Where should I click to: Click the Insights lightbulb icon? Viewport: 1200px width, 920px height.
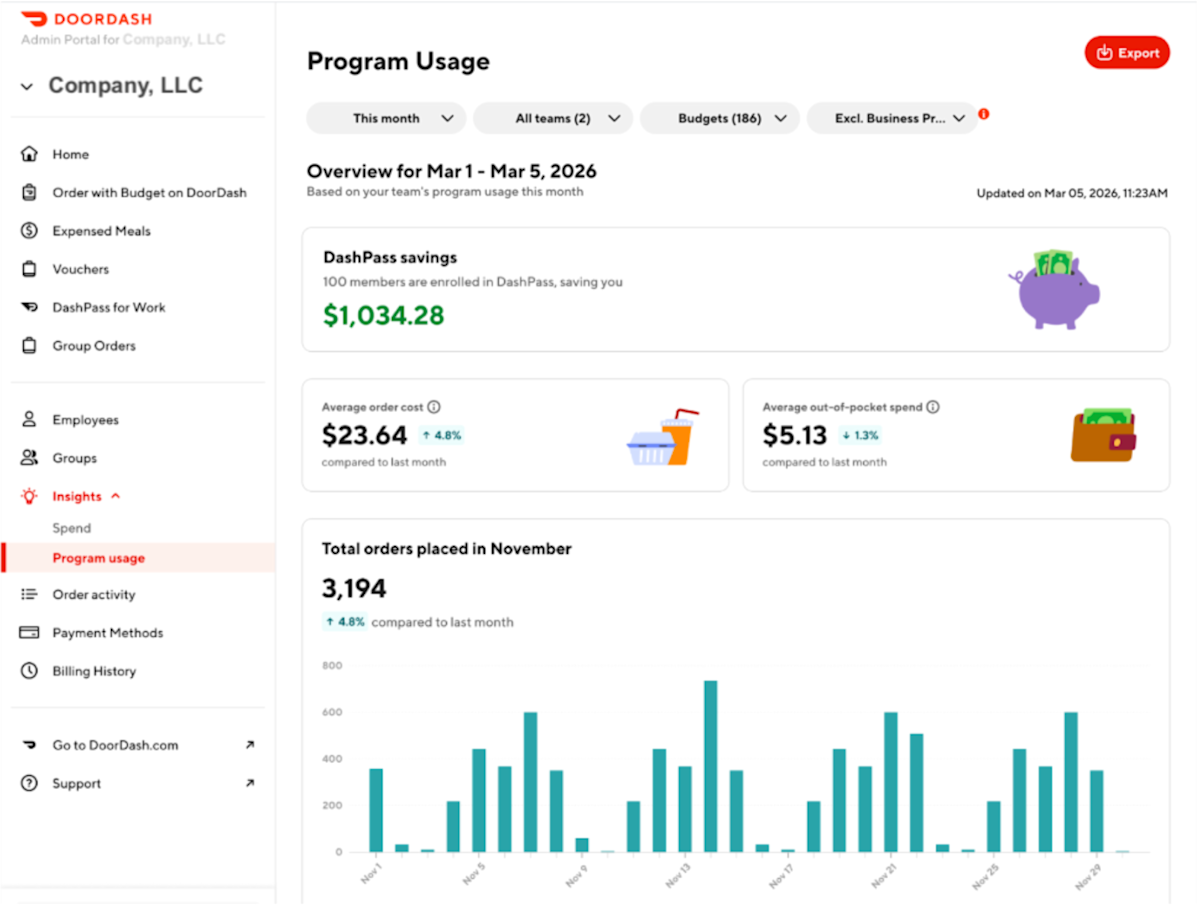click(29, 496)
